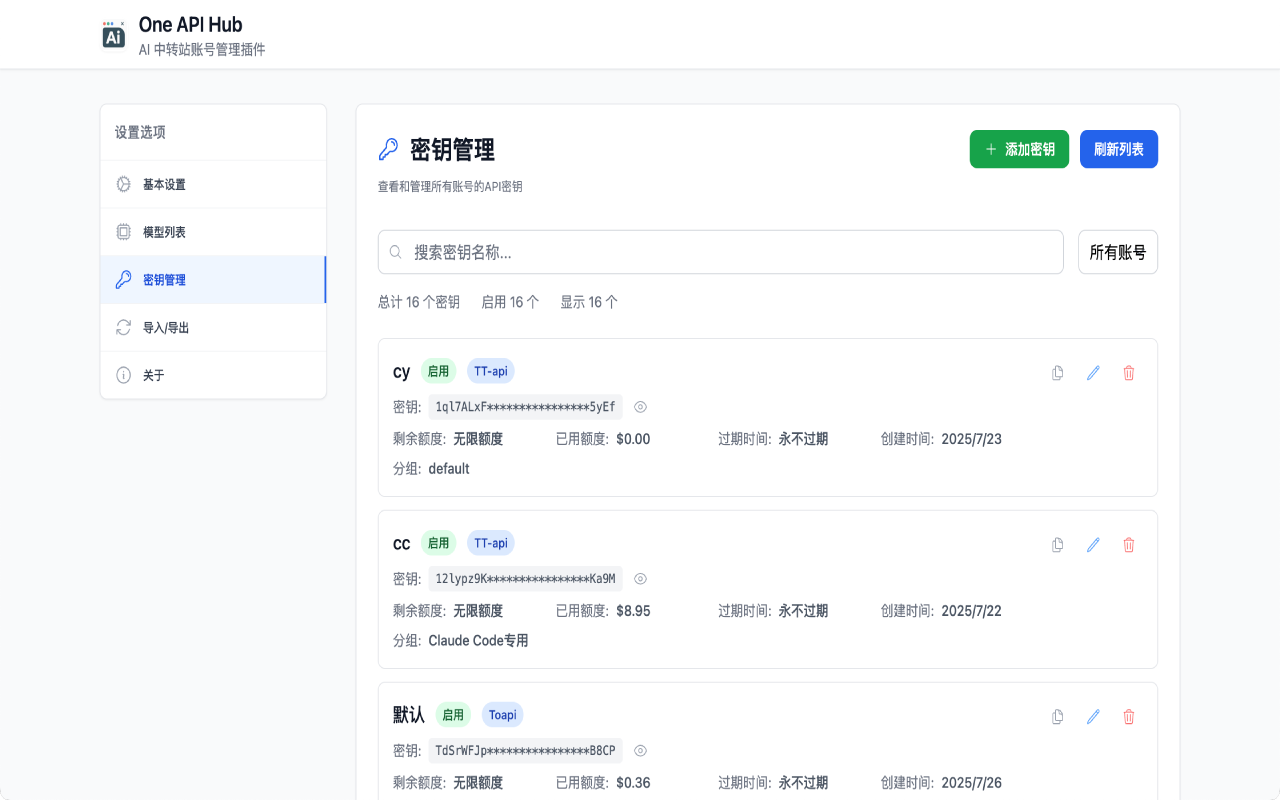Screen dimensions: 1280x800
Task: Select the Toapi tag on 默认
Action: coord(502,715)
